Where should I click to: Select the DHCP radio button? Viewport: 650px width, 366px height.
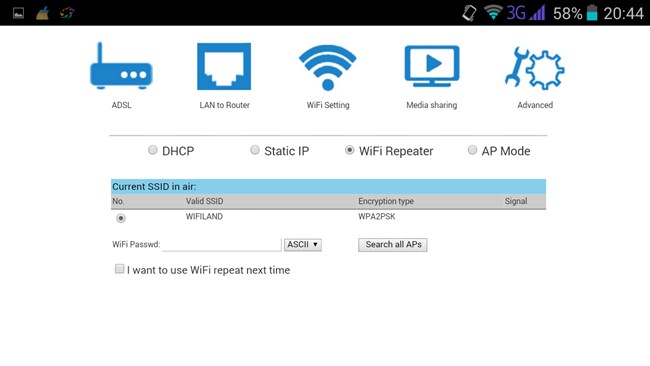153,150
